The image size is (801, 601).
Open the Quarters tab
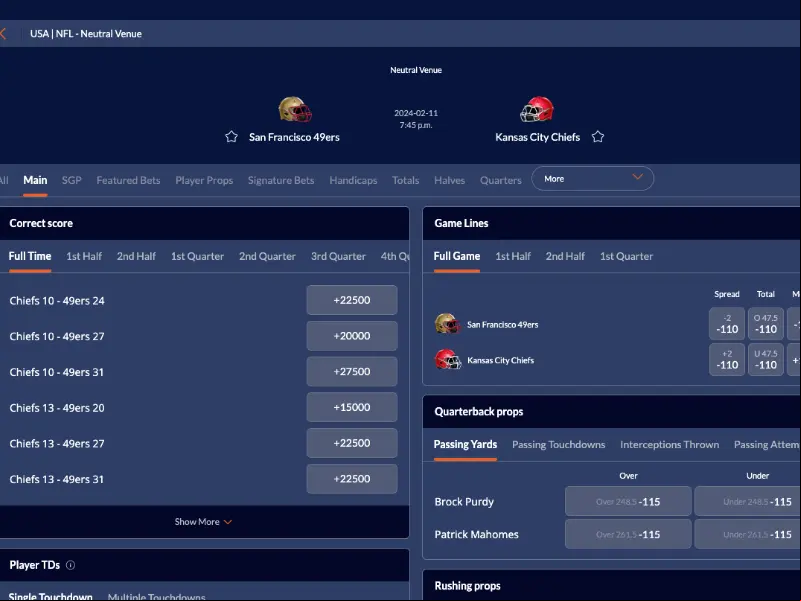[x=501, y=180]
